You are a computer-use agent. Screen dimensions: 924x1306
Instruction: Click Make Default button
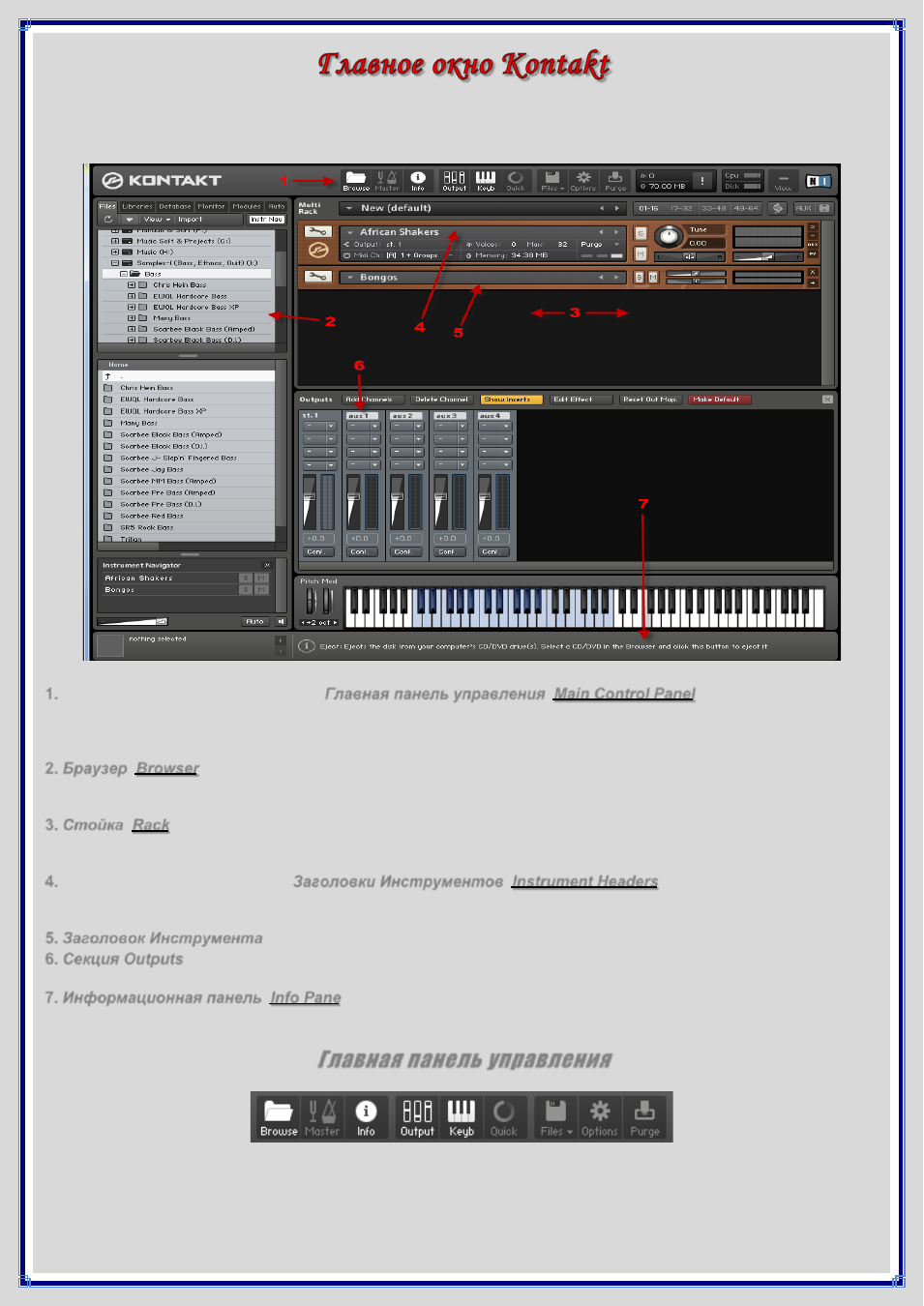(x=719, y=400)
